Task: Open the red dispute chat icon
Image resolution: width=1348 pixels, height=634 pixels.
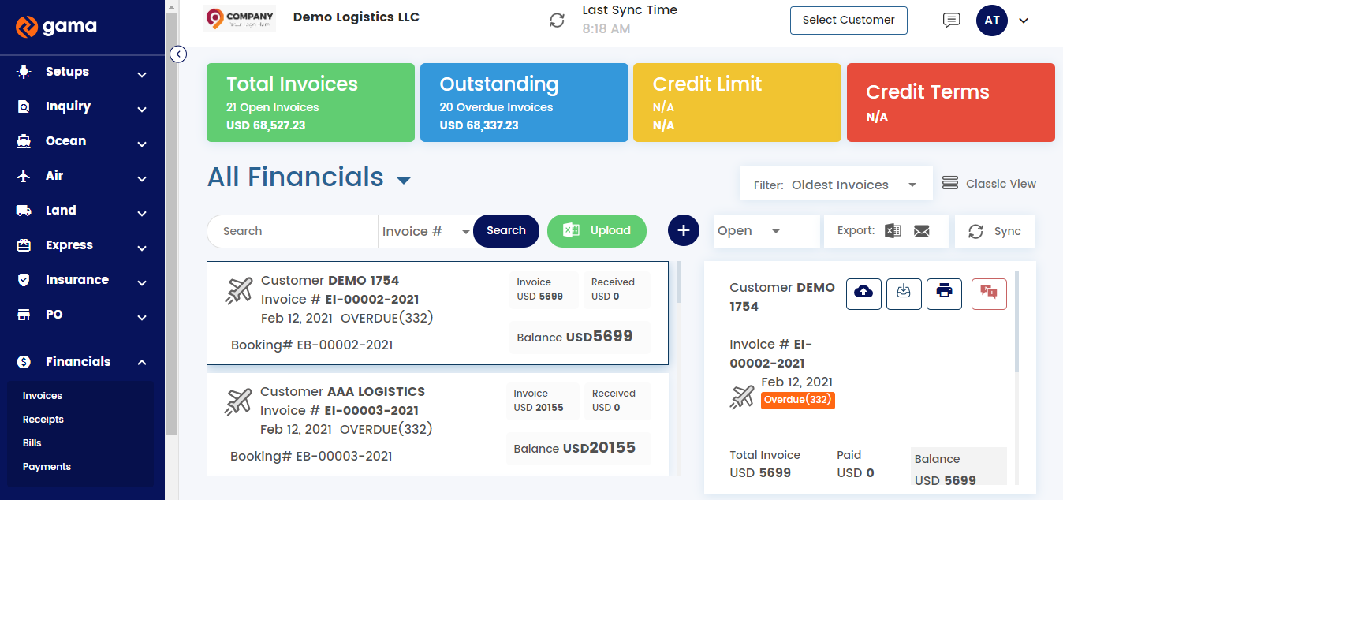Action: [x=988, y=293]
